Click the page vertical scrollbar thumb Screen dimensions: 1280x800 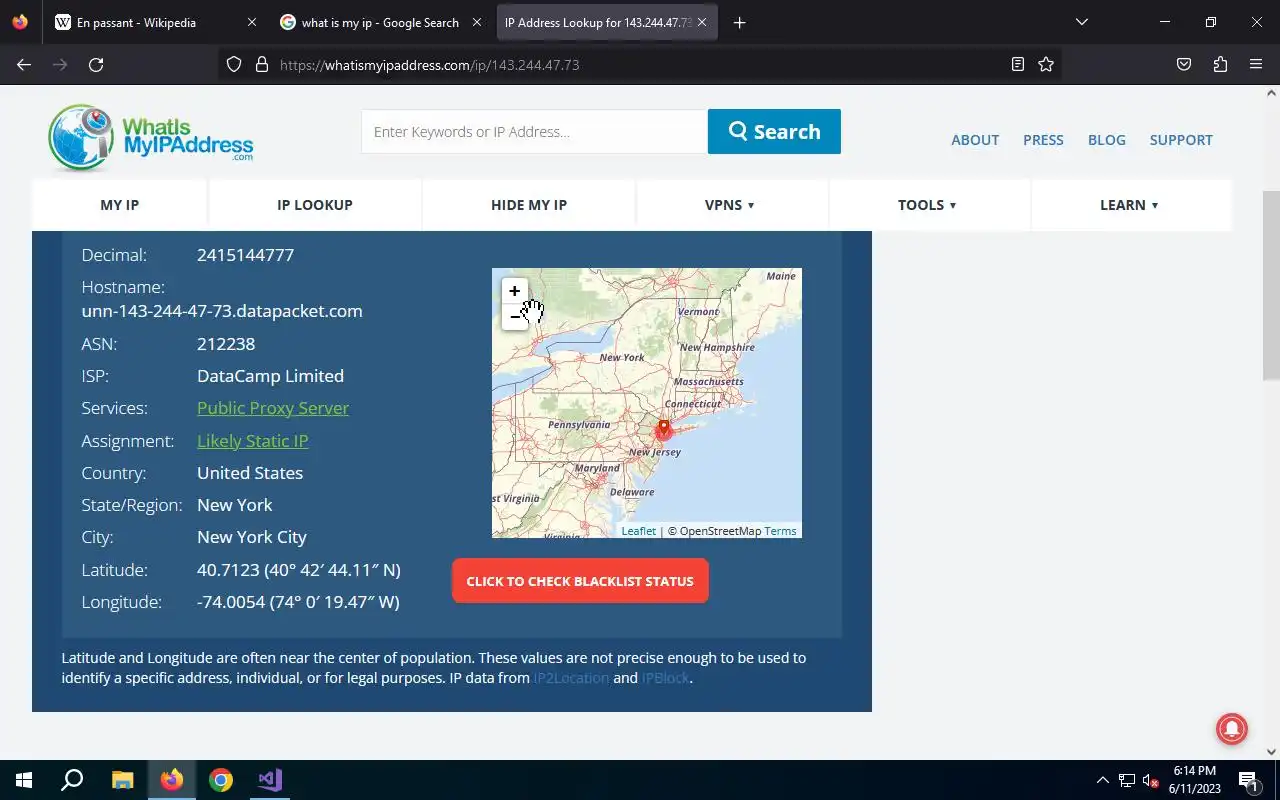pos(1271,285)
